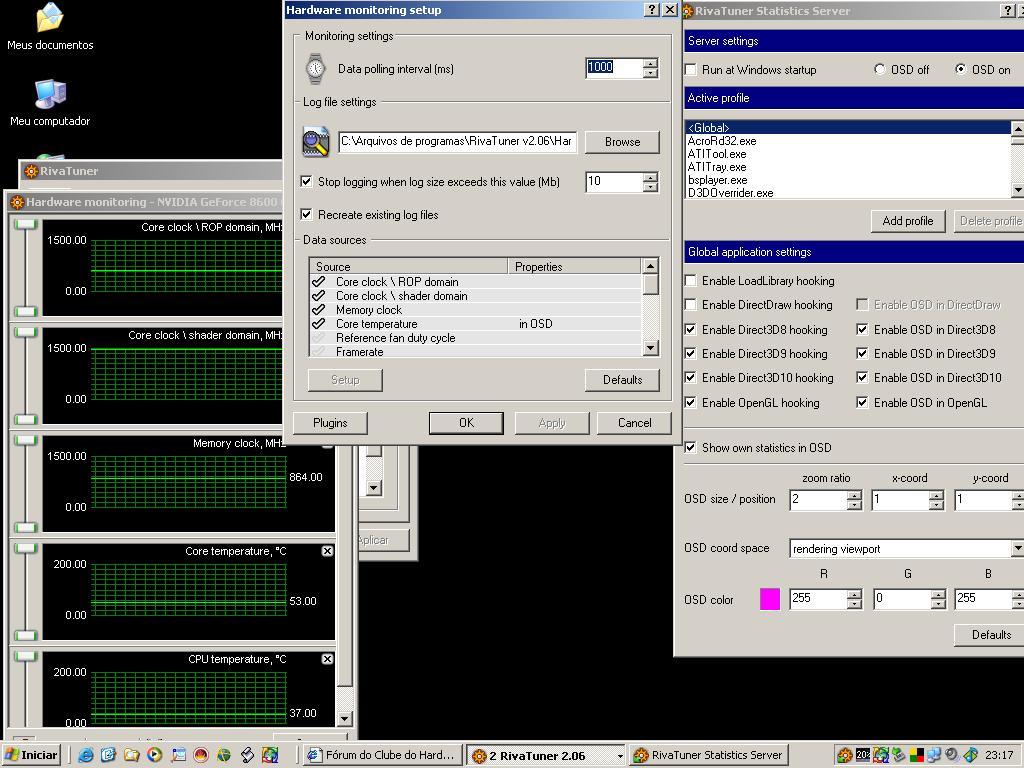Click the Browse button for log file
Viewport: 1024px width, 768px height.
[x=622, y=142]
